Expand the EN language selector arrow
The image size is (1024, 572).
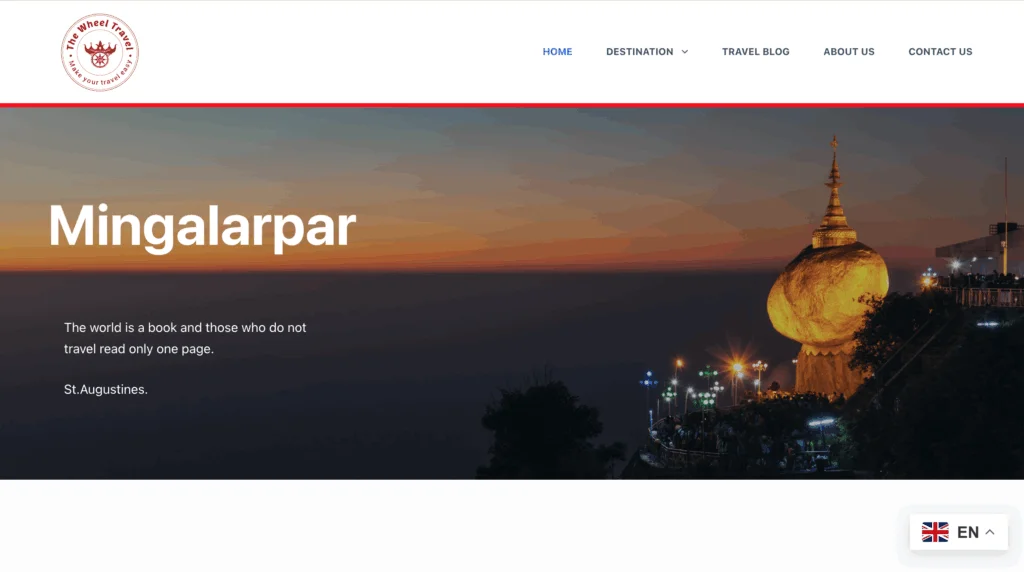point(990,532)
